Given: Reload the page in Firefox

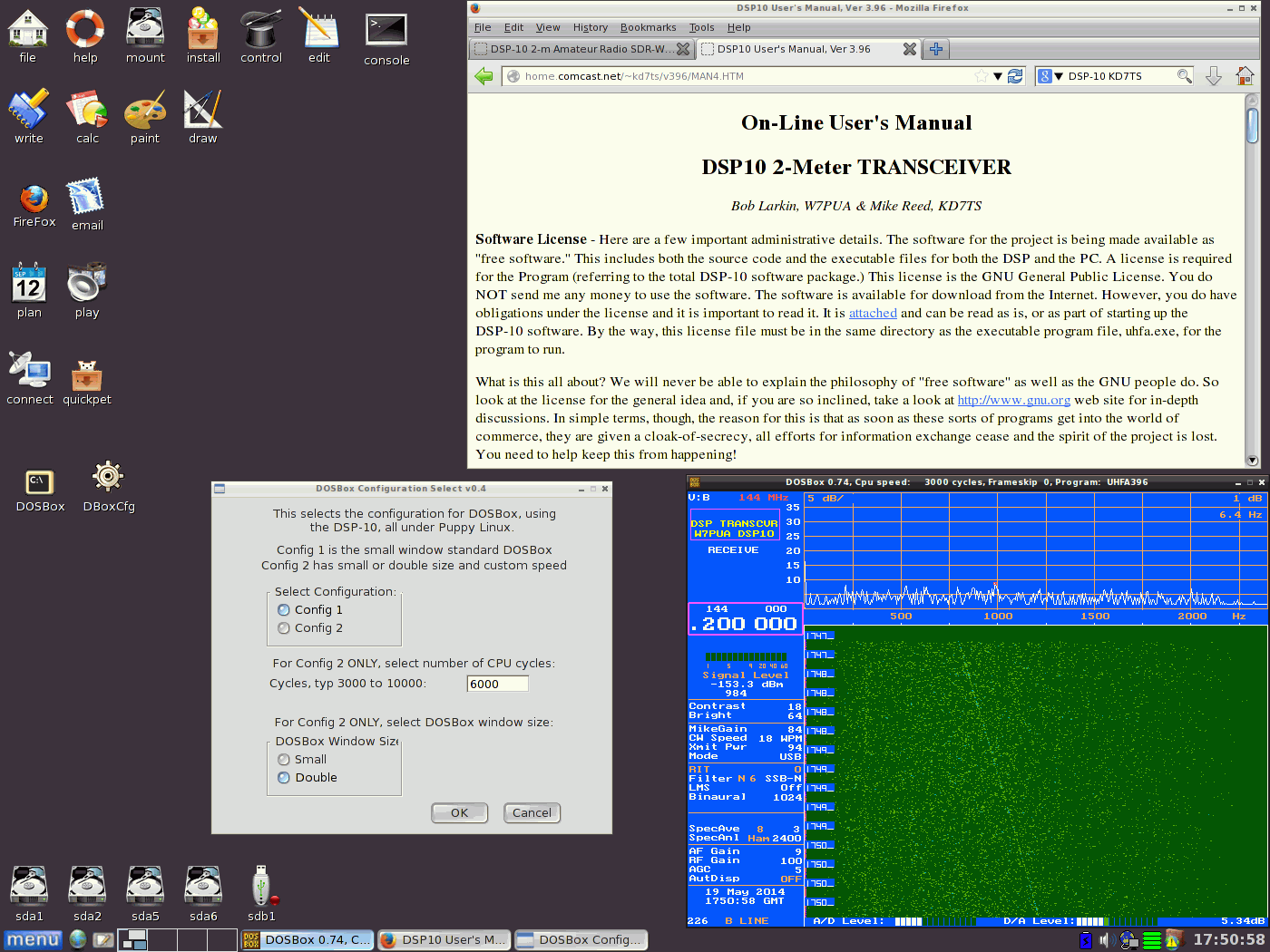Looking at the screenshot, I should (1015, 76).
